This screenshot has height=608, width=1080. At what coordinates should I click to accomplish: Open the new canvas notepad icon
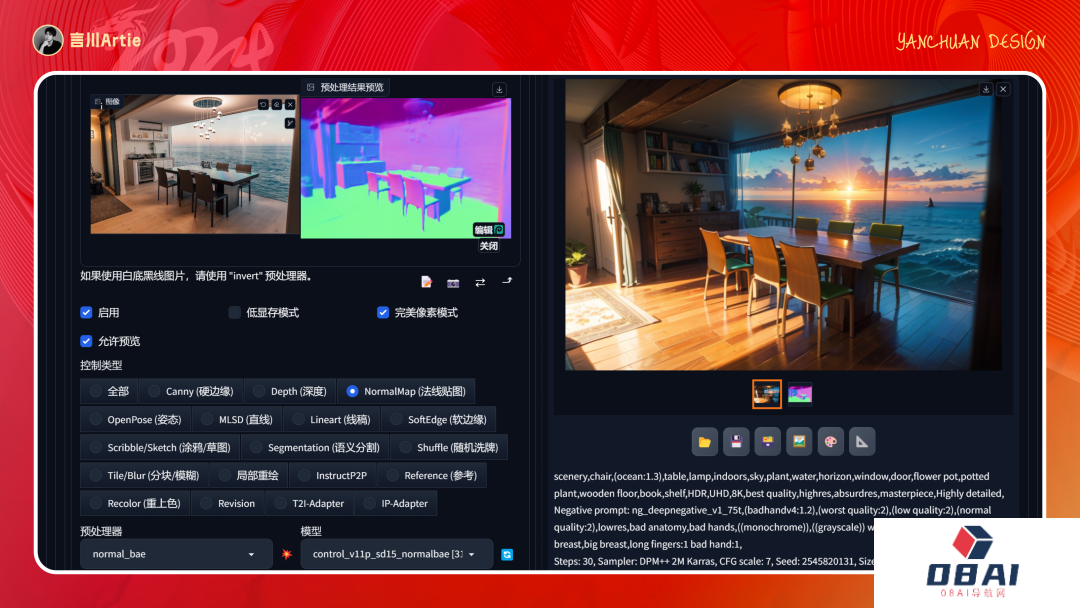pos(426,282)
